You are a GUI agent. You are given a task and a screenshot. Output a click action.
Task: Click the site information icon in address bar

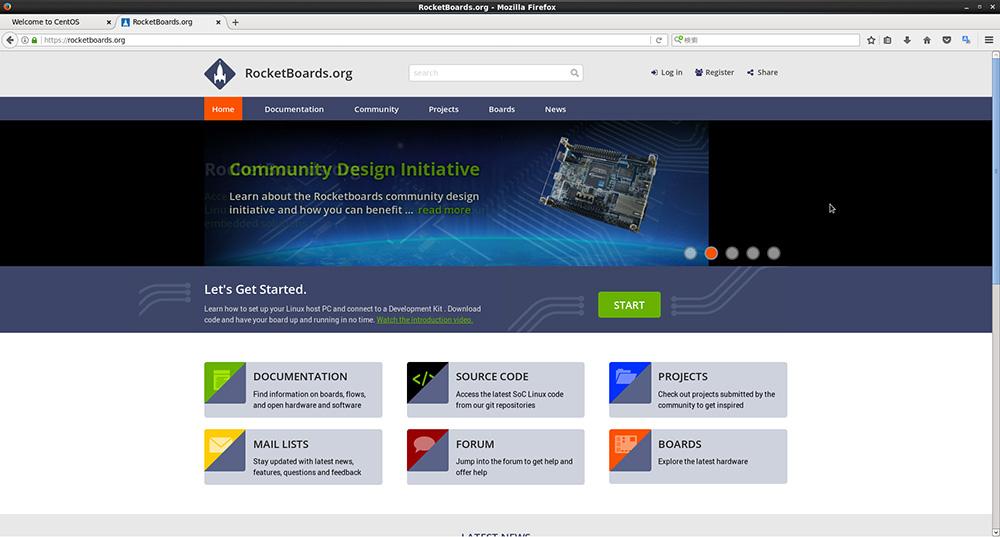[x=25, y=40]
